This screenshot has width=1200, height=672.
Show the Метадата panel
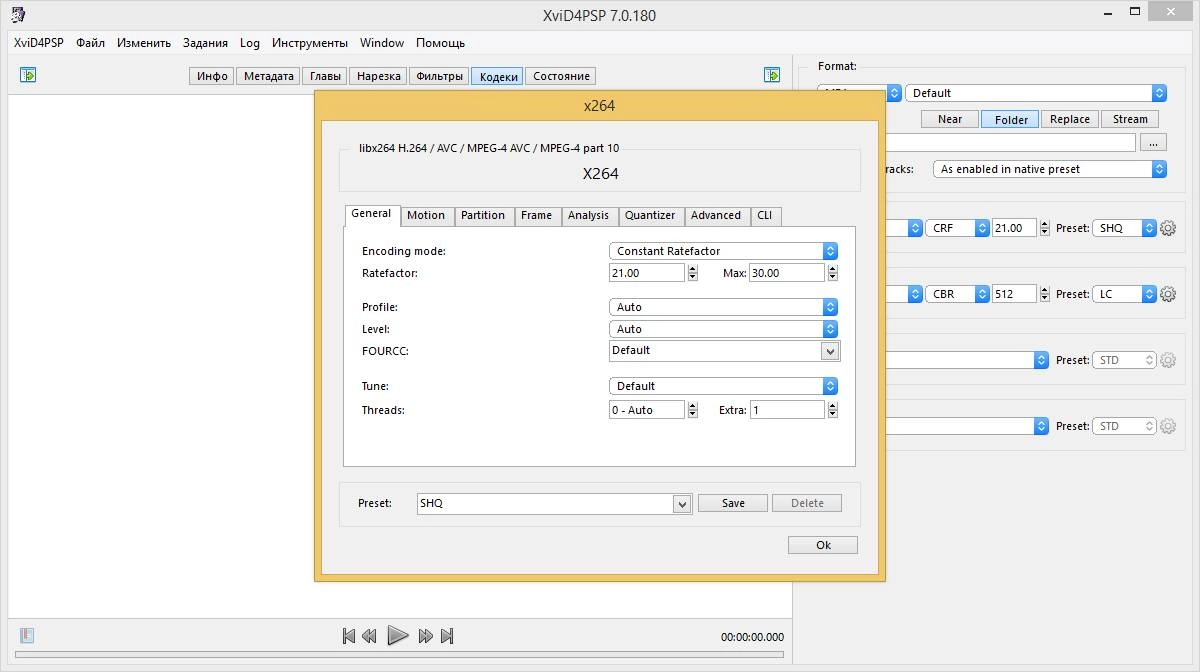pyautogui.click(x=269, y=76)
